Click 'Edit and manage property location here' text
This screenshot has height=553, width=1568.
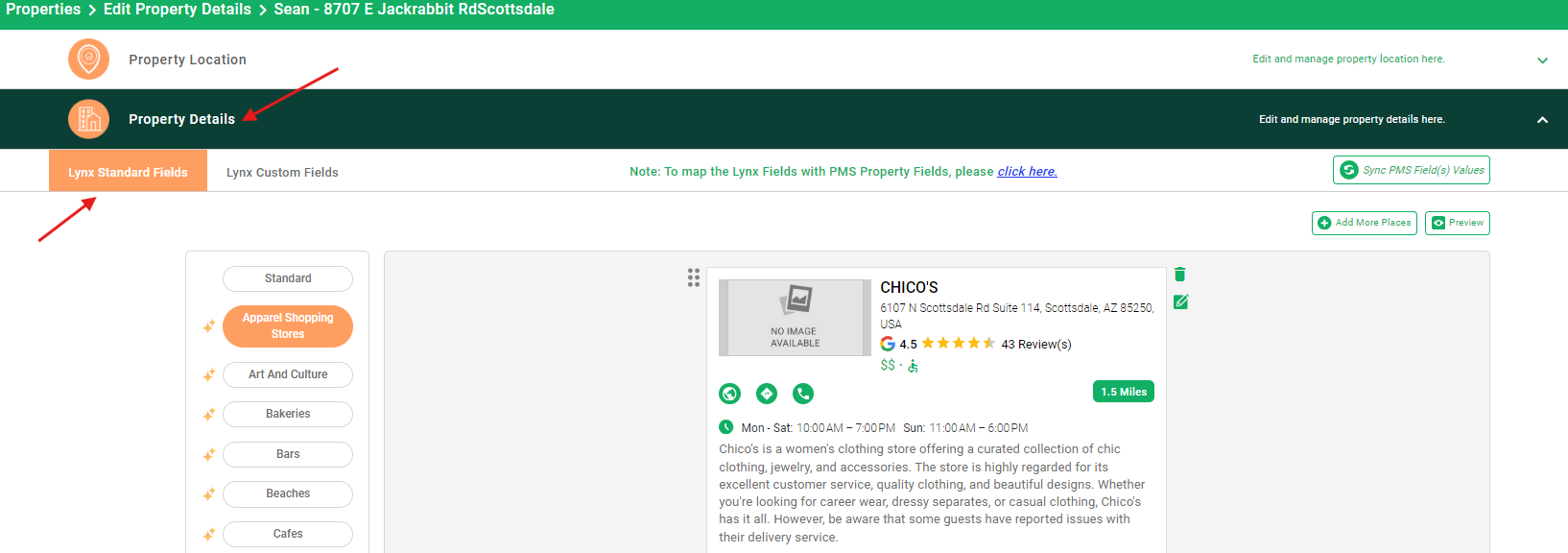click(1348, 60)
